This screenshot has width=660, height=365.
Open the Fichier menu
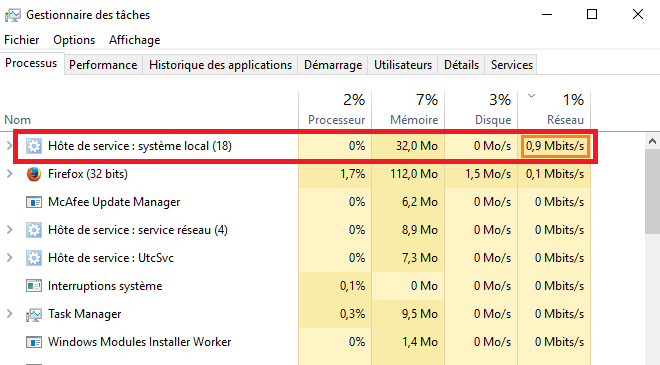(x=21, y=40)
